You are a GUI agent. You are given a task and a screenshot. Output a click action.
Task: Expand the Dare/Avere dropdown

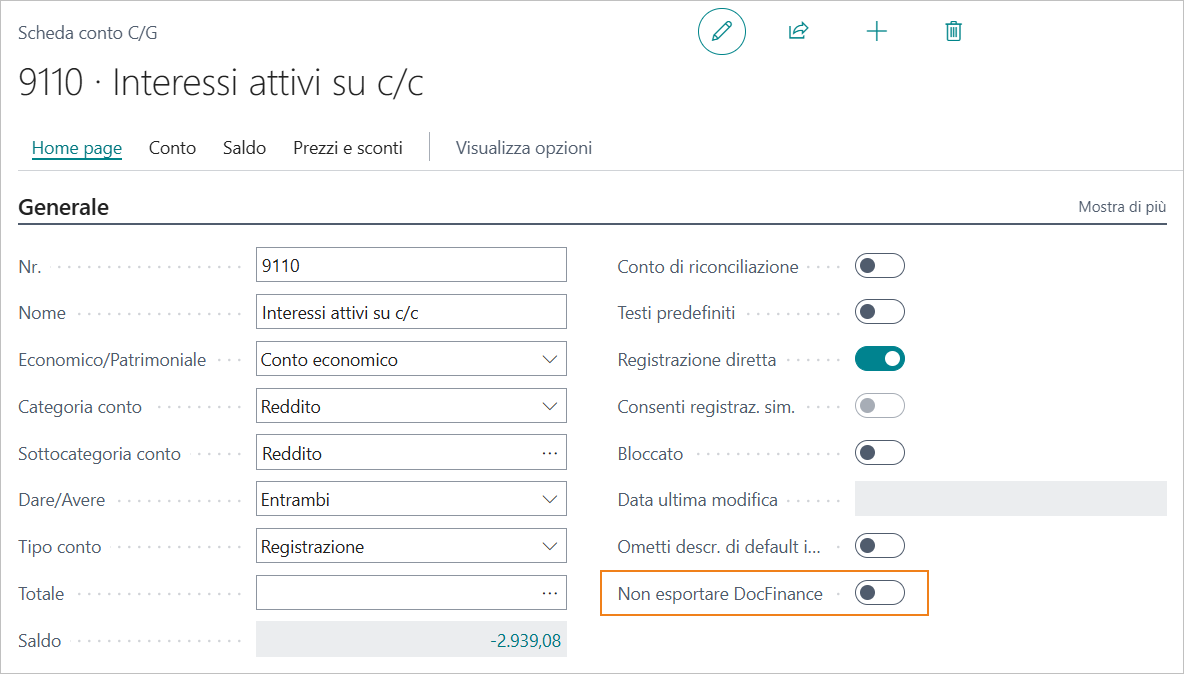(x=549, y=499)
